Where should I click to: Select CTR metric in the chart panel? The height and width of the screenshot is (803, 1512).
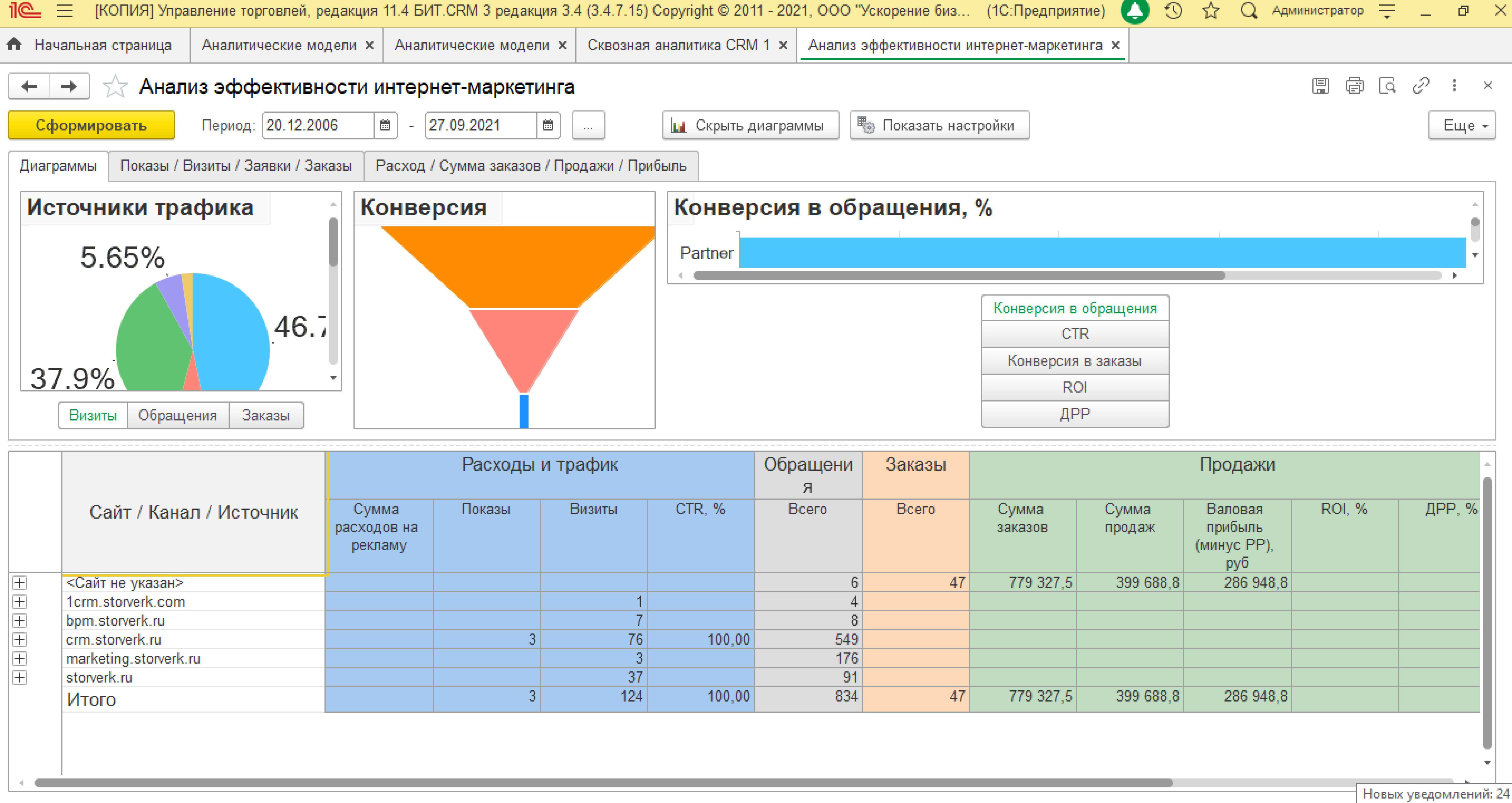coord(1075,333)
